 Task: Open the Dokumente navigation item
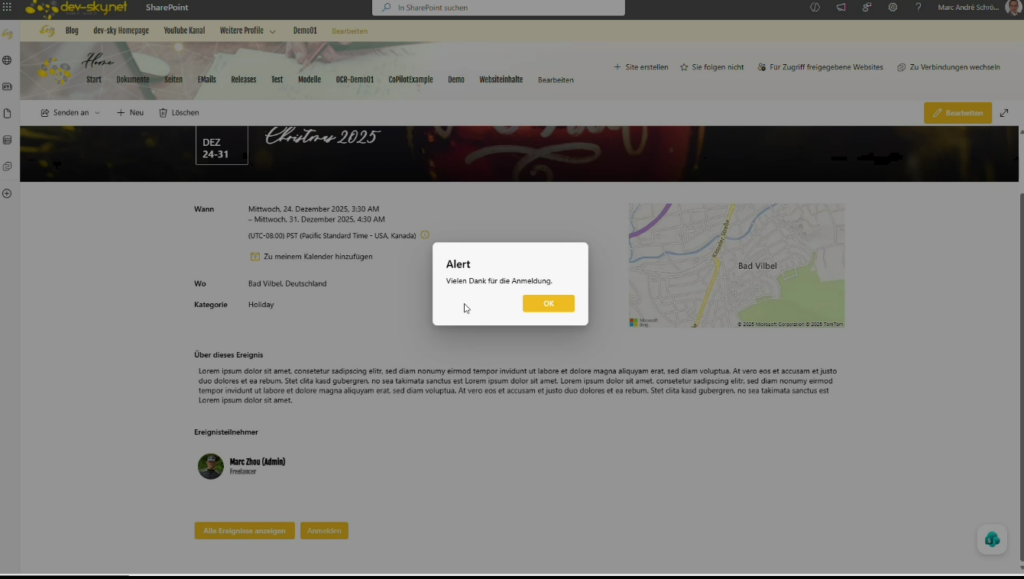click(x=133, y=80)
